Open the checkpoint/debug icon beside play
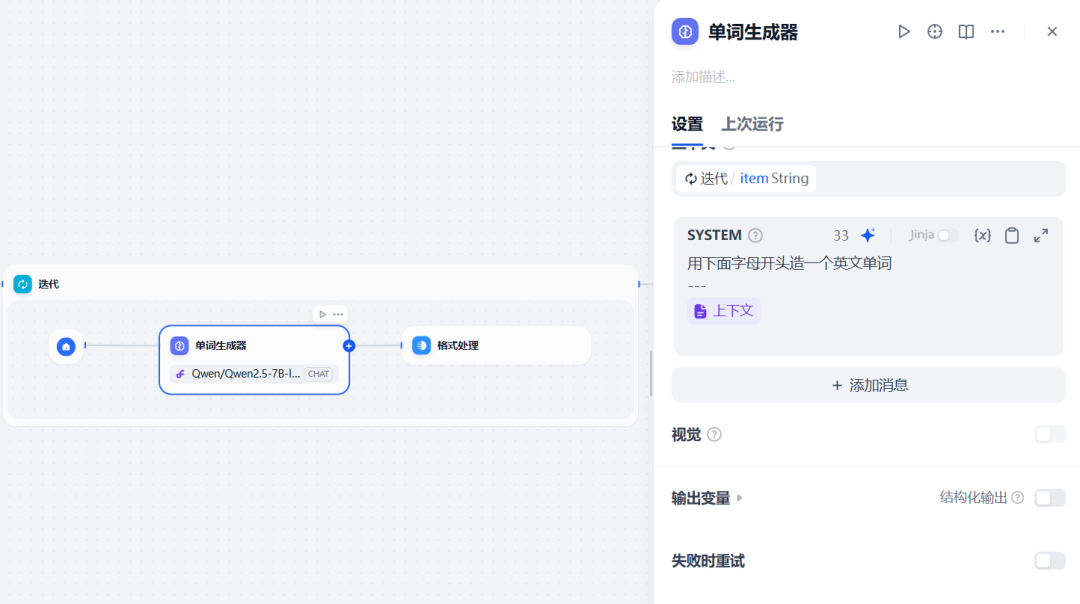 pos(934,31)
